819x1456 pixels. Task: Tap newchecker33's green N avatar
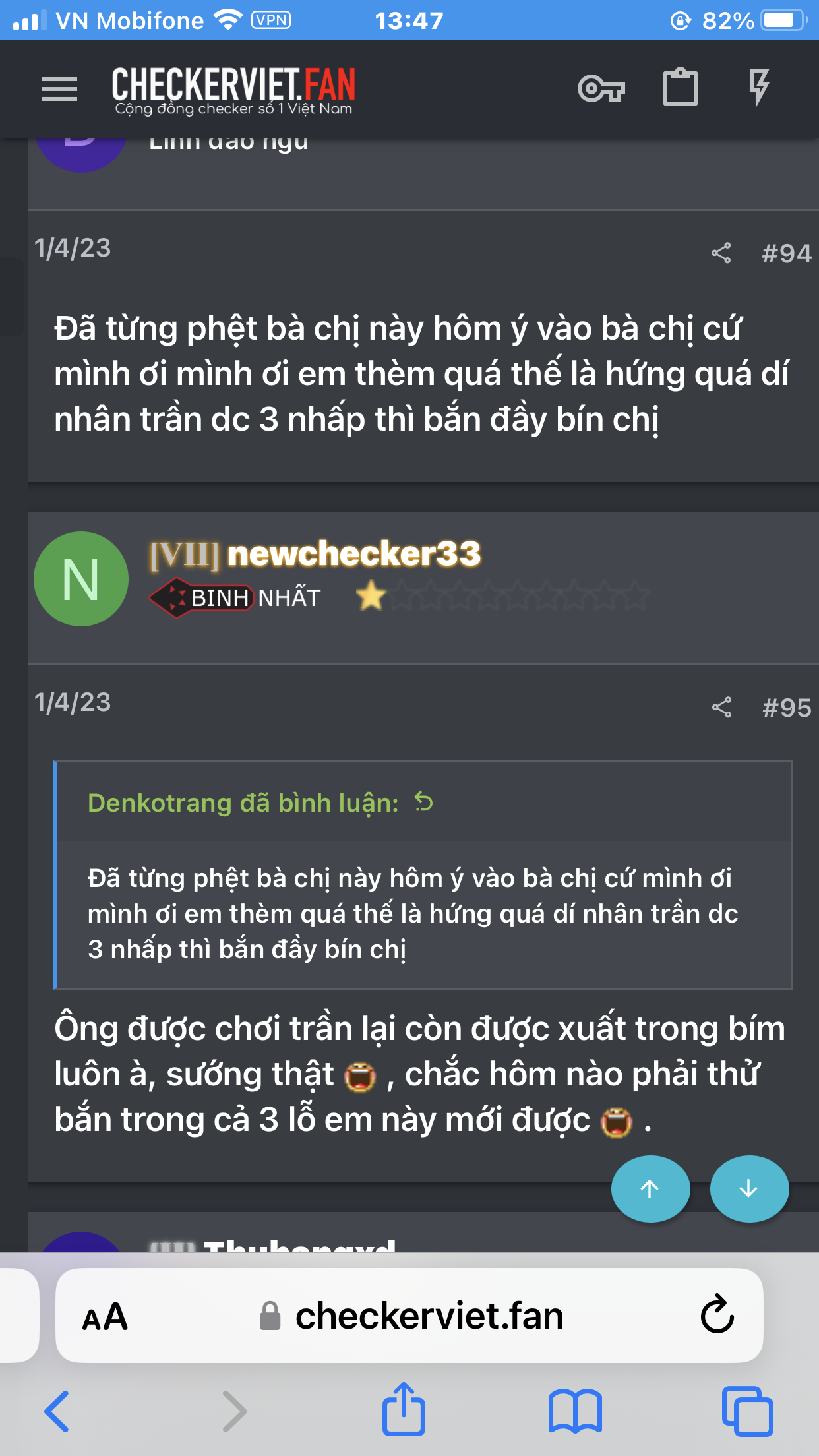coord(81,579)
